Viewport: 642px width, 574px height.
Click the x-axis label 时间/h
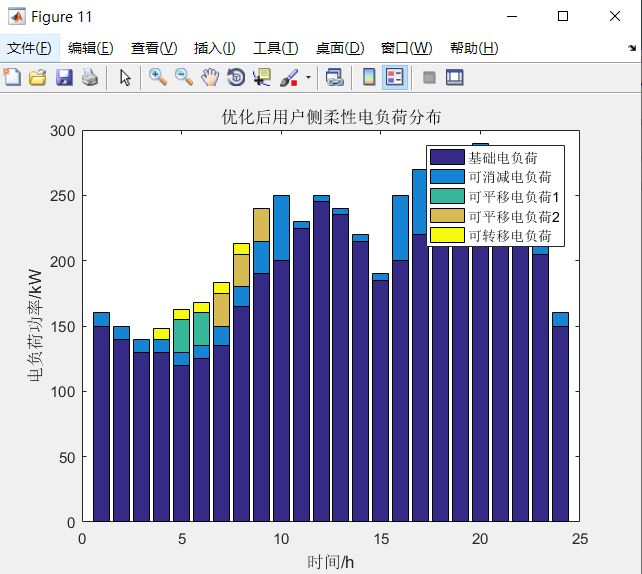click(330, 562)
